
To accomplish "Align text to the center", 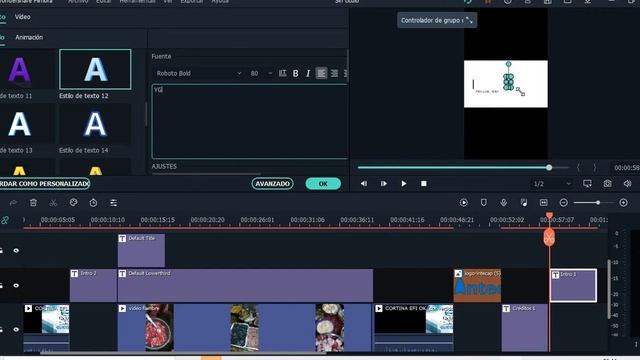I will (334, 73).
